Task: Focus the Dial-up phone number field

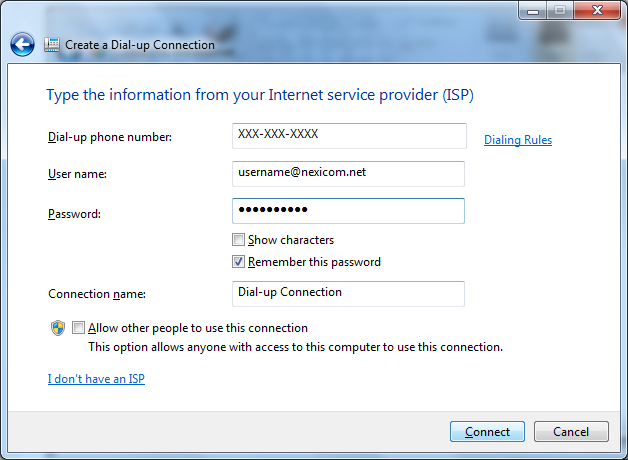Action: [349, 136]
